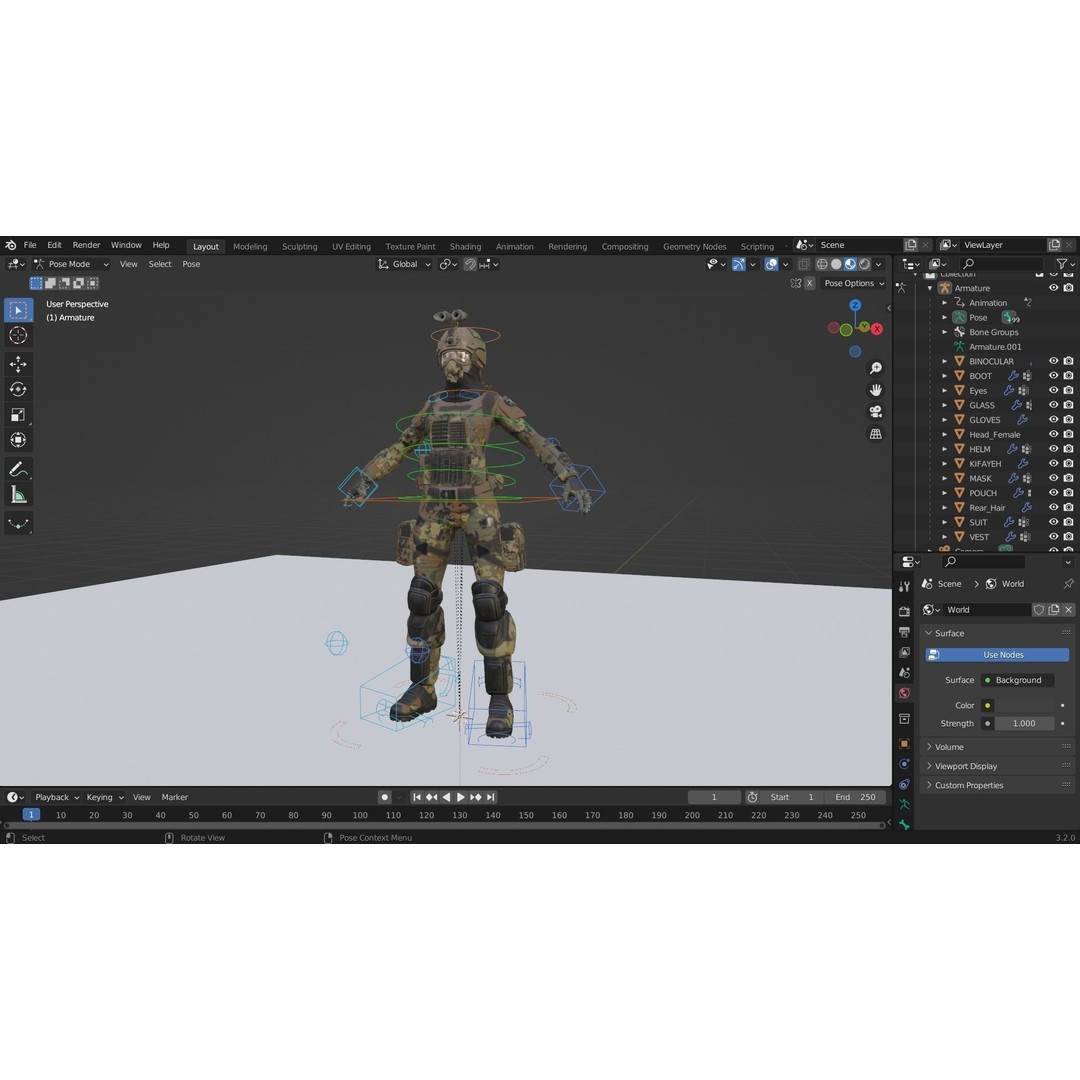Viewport: 1080px width, 1080px height.
Task: Hide the BOOT object in viewport
Action: pos(1053,376)
